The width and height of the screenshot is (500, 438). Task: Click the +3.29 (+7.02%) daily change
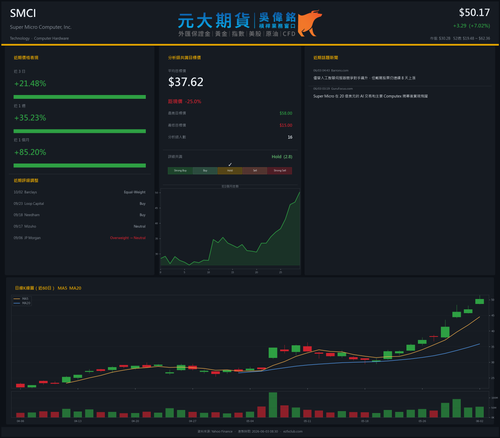[x=471, y=26]
